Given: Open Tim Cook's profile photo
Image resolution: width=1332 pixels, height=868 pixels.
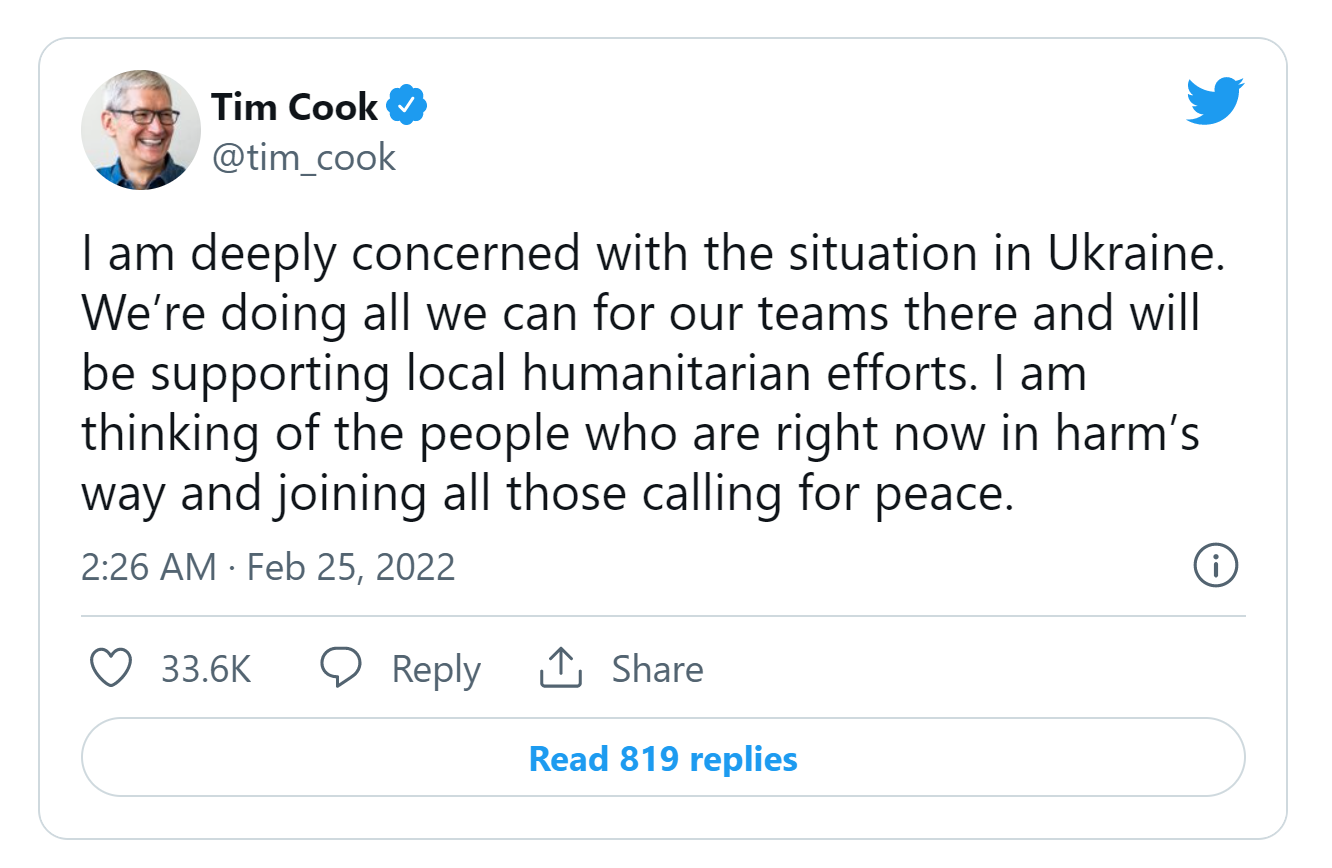Looking at the screenshot, I should [140, 130].
